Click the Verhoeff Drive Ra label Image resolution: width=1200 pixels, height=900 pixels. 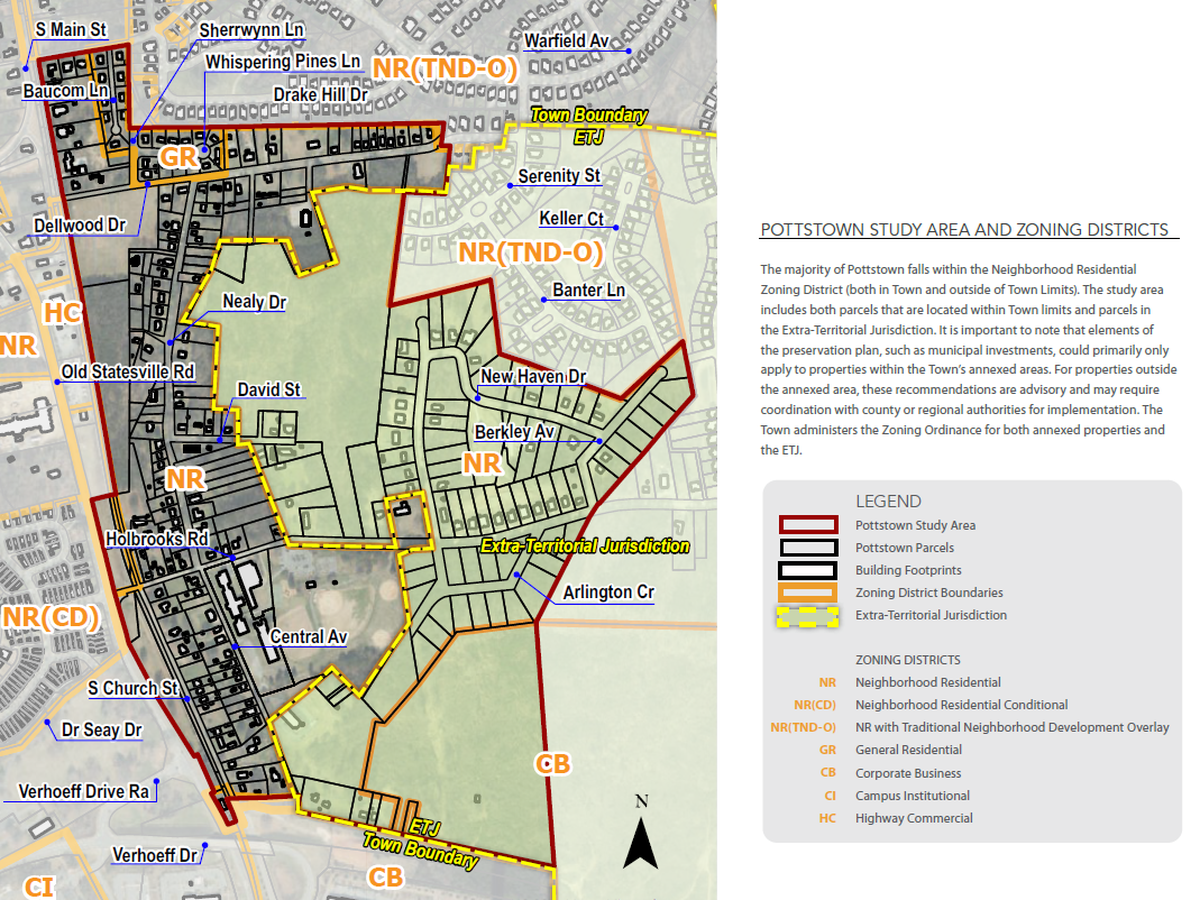[x=84, y=792]
